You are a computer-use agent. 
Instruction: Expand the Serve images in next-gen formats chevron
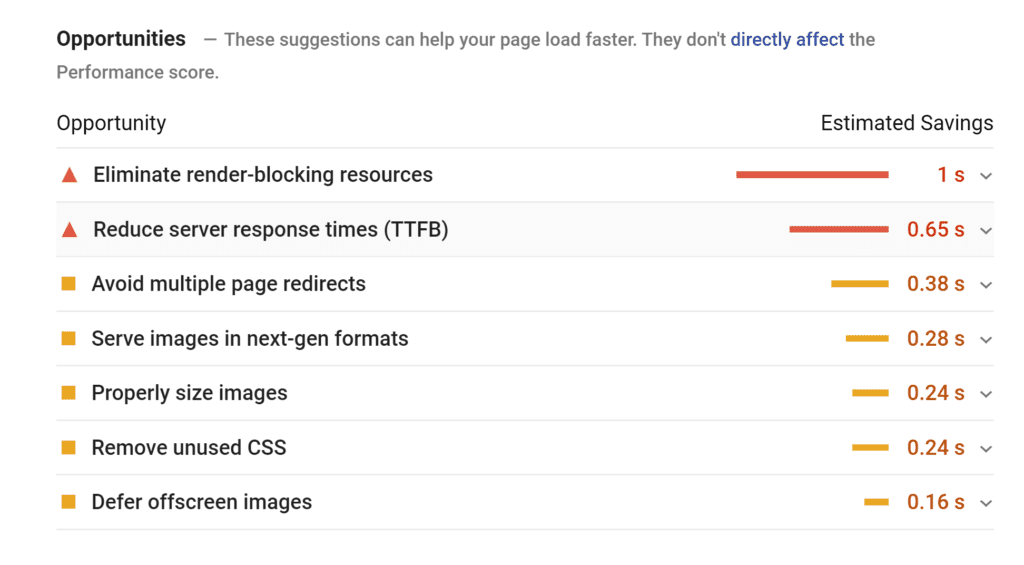pos(986,340)
